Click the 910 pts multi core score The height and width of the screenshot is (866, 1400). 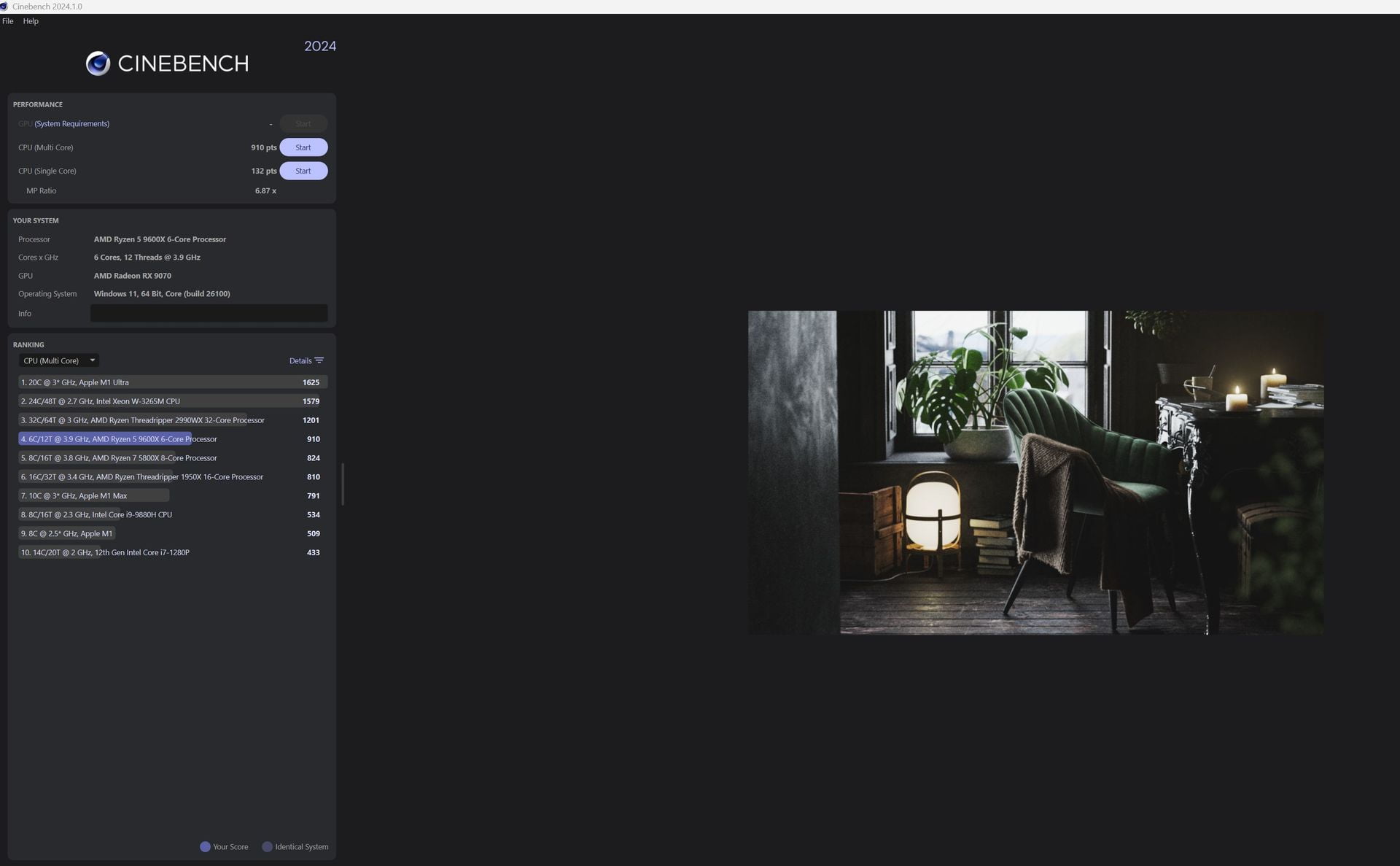(263, 147)
